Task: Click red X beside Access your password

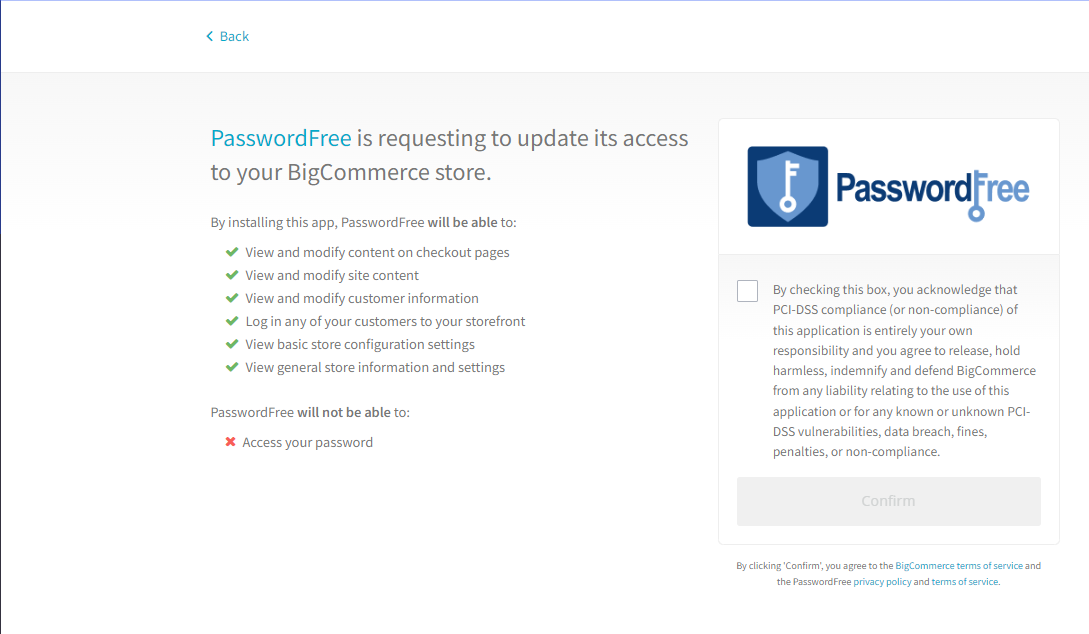Action: (231, 442)
